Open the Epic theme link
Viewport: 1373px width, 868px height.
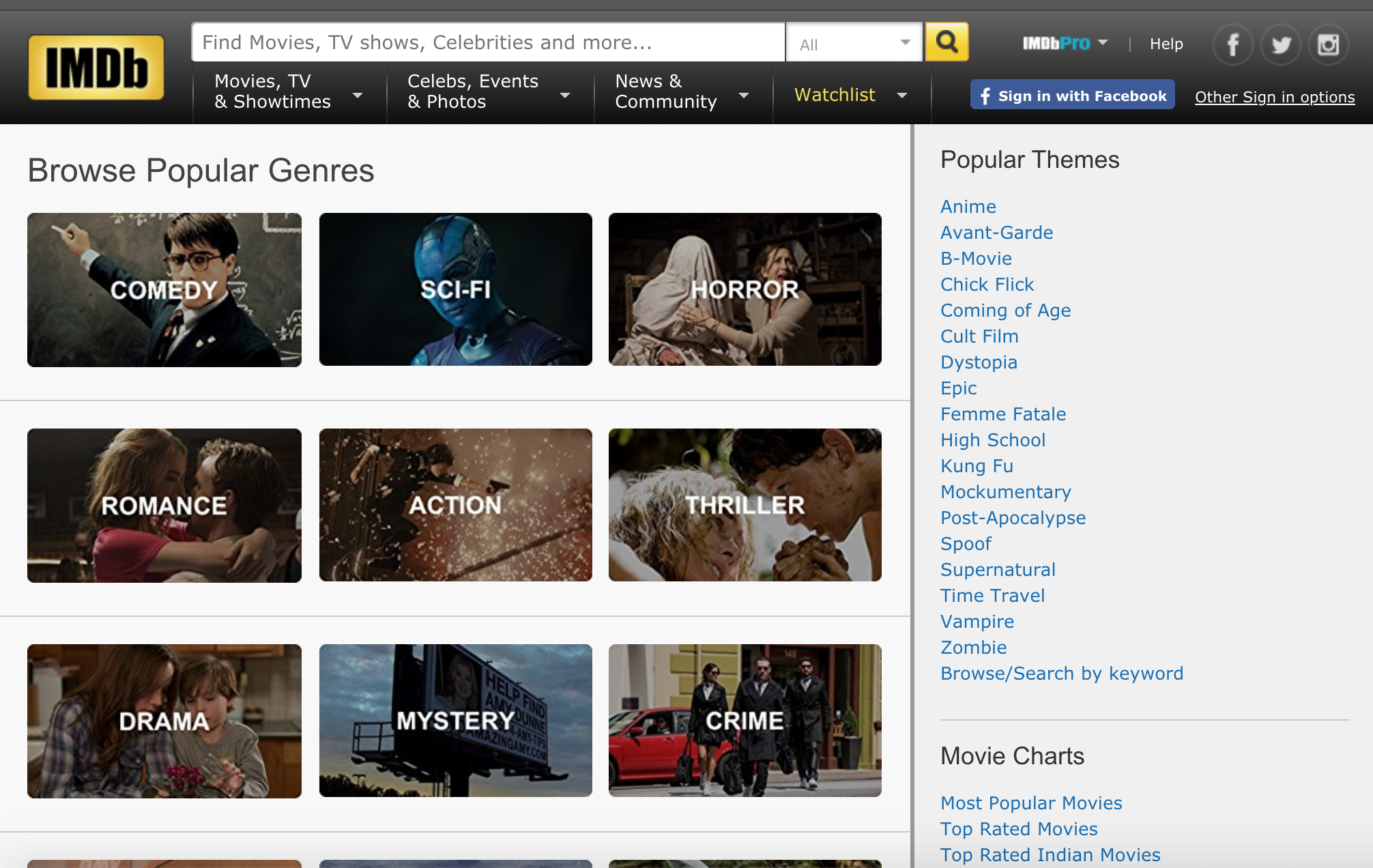click(959, 388)
